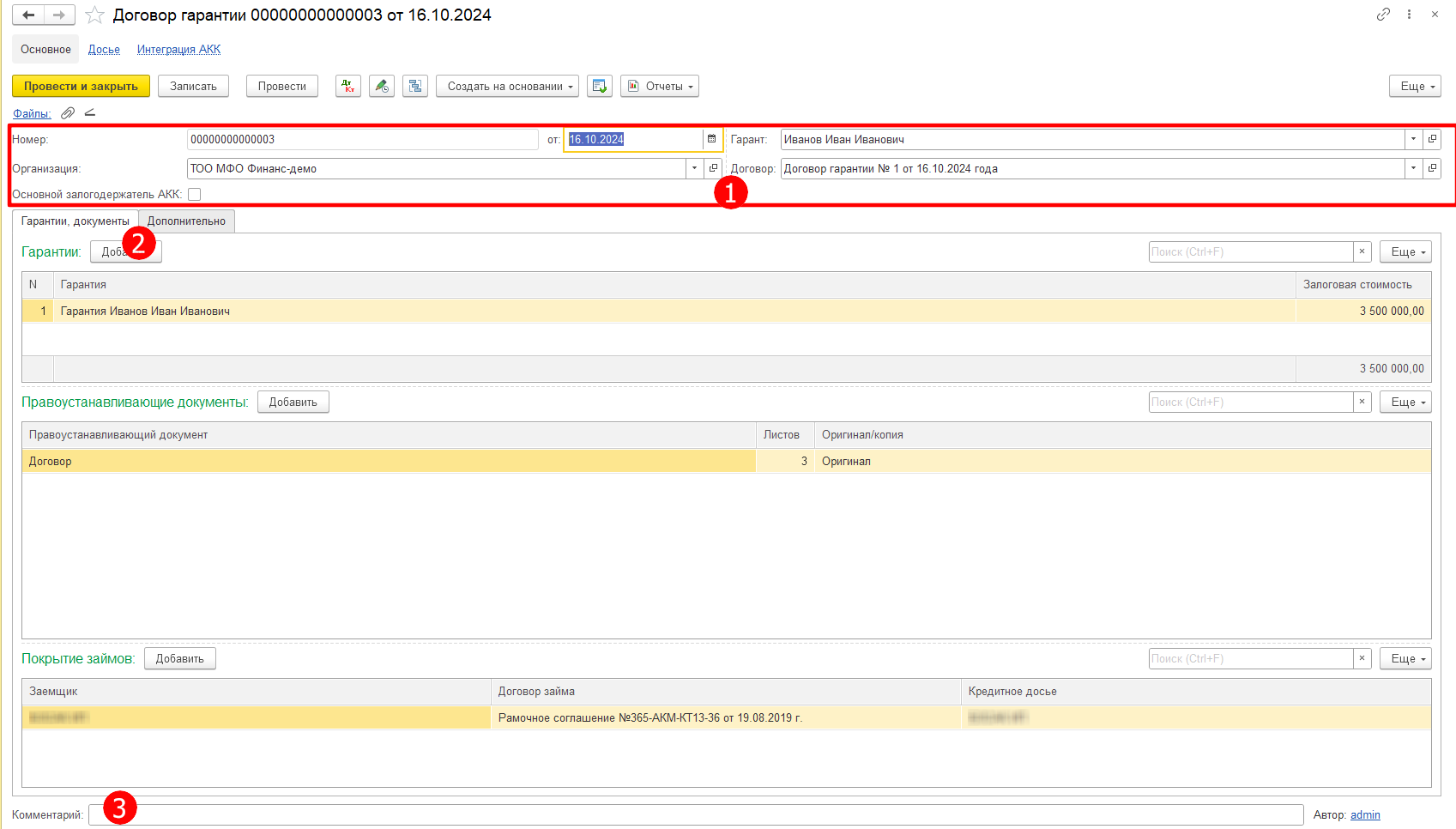Open the Покрытие займов Еще menu
Screen dimensions: 1456x829
tap(1405, 658)
